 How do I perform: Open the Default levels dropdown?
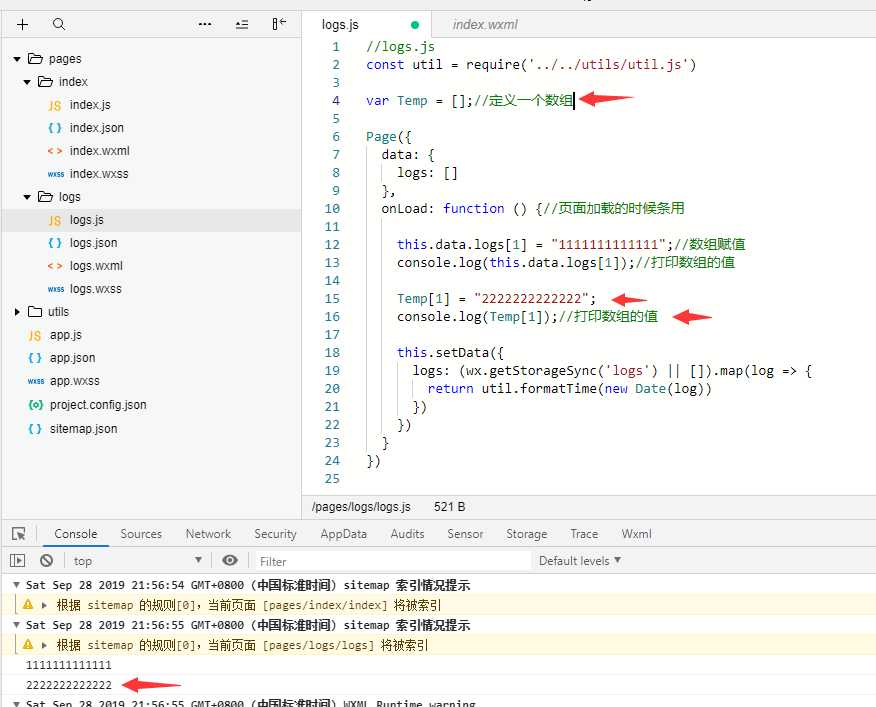click(580, 561)
